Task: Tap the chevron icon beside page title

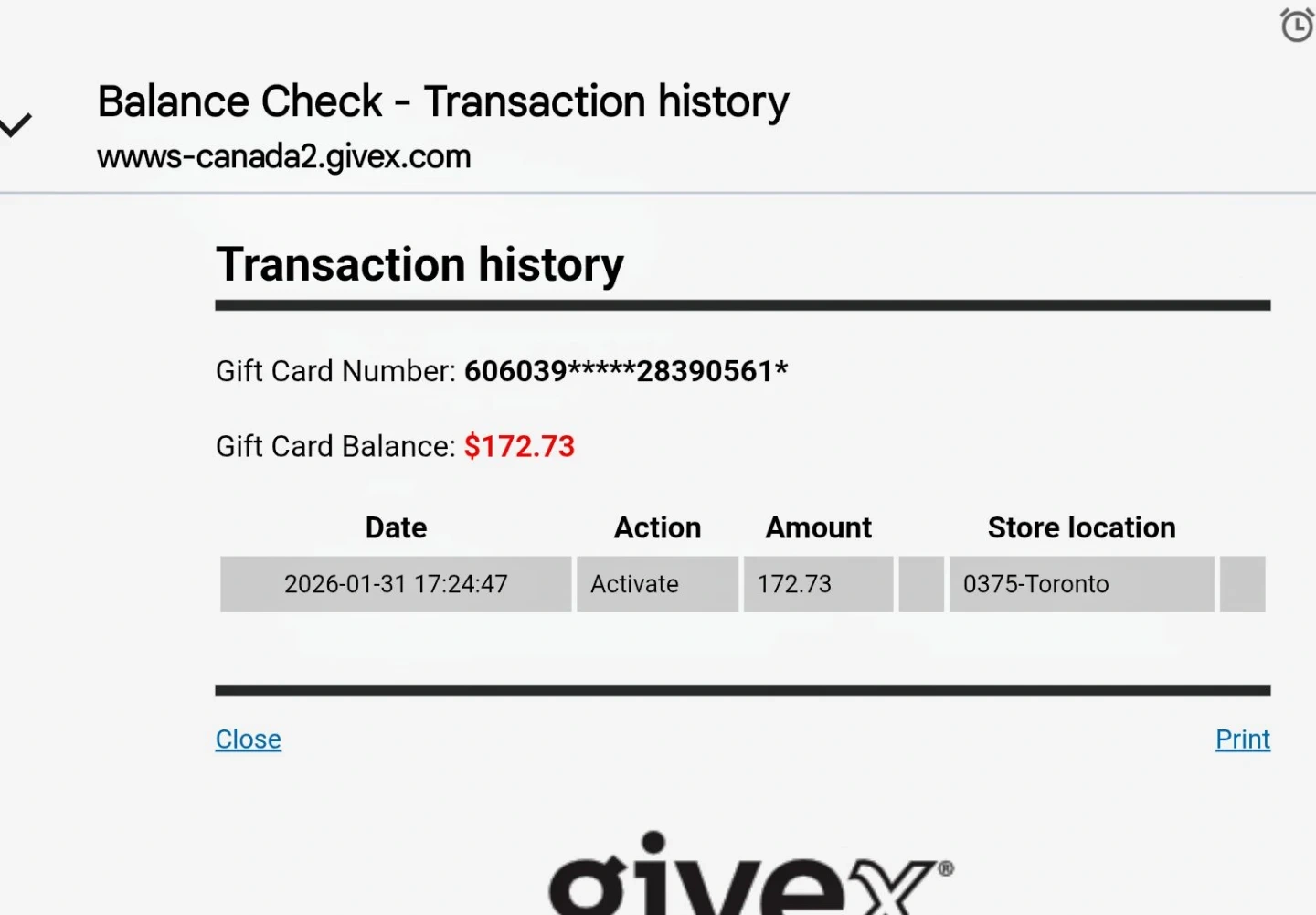Action: tap(16, 125)
